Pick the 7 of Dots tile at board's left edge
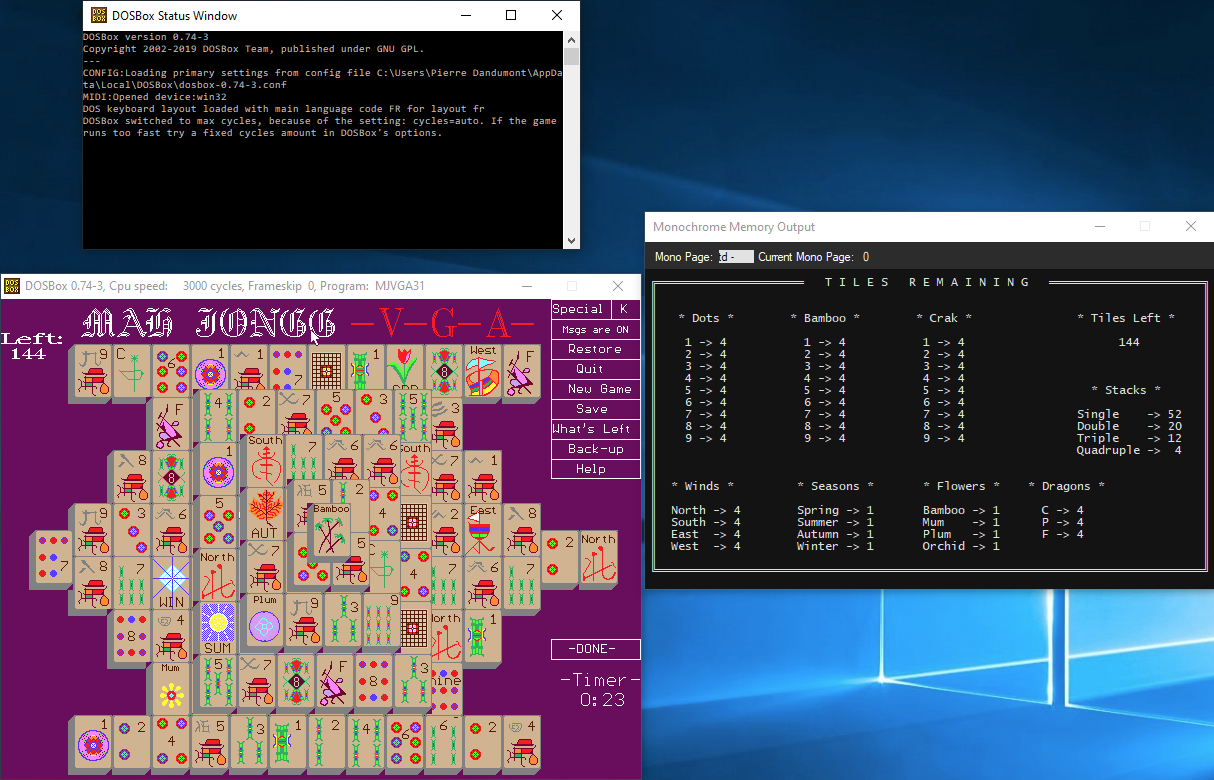This screenshot has height=780, width=1214. point(55,558)
